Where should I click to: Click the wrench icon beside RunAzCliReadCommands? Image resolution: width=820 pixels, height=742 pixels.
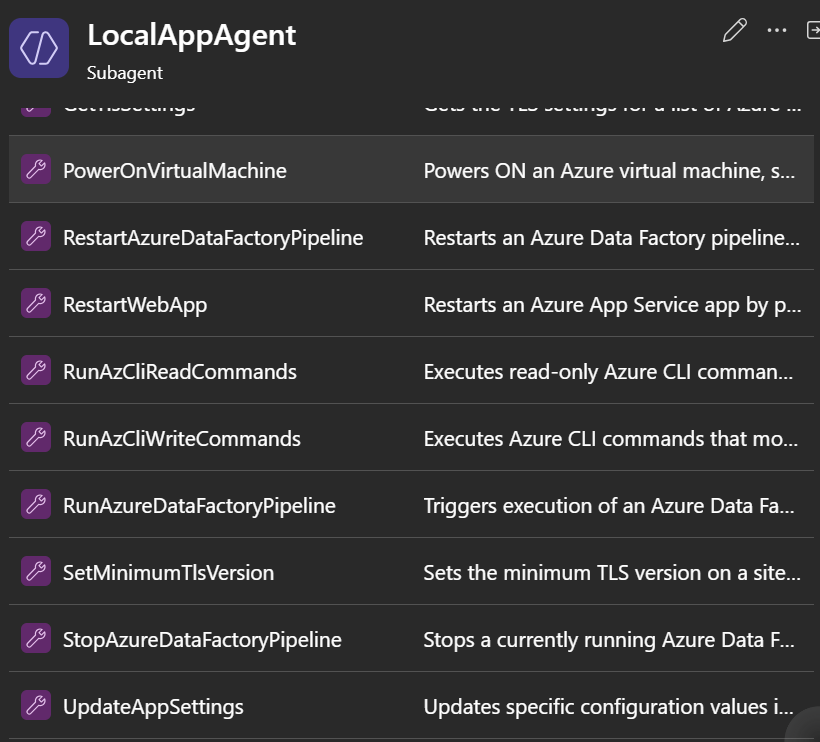[36, 371]
